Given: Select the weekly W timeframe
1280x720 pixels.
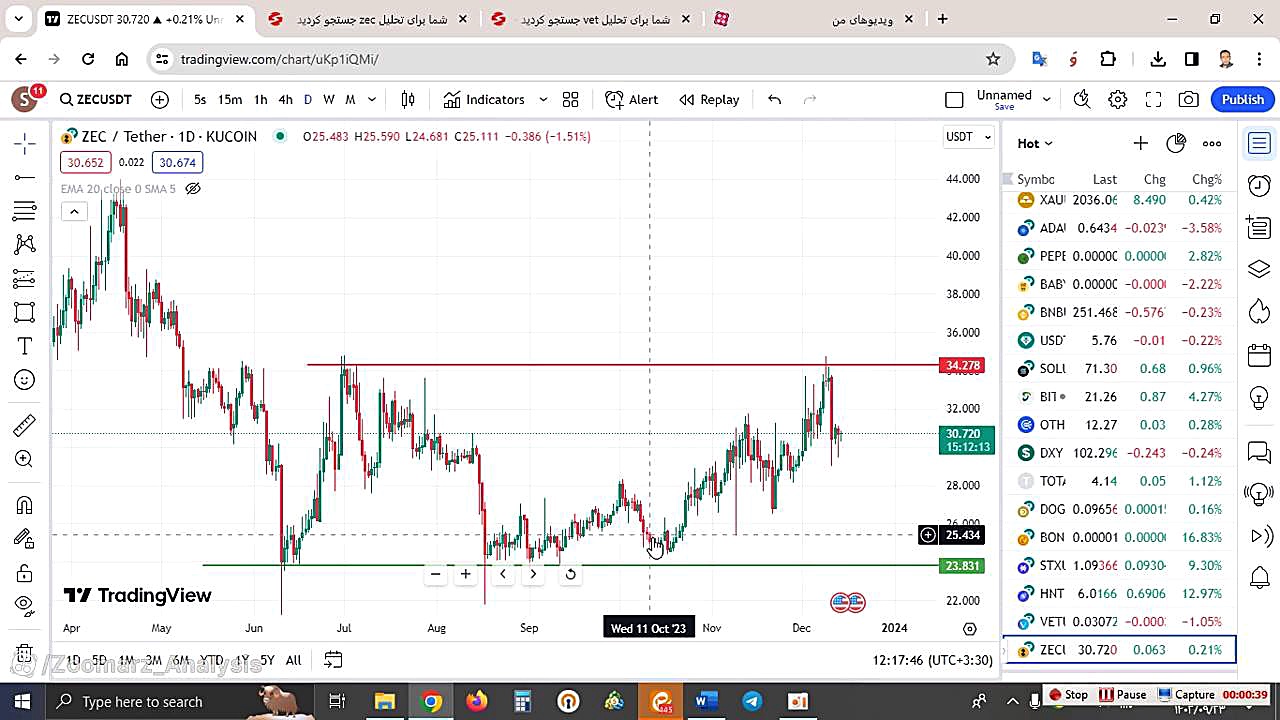Looking at the screenshot, I should (329, 99).
